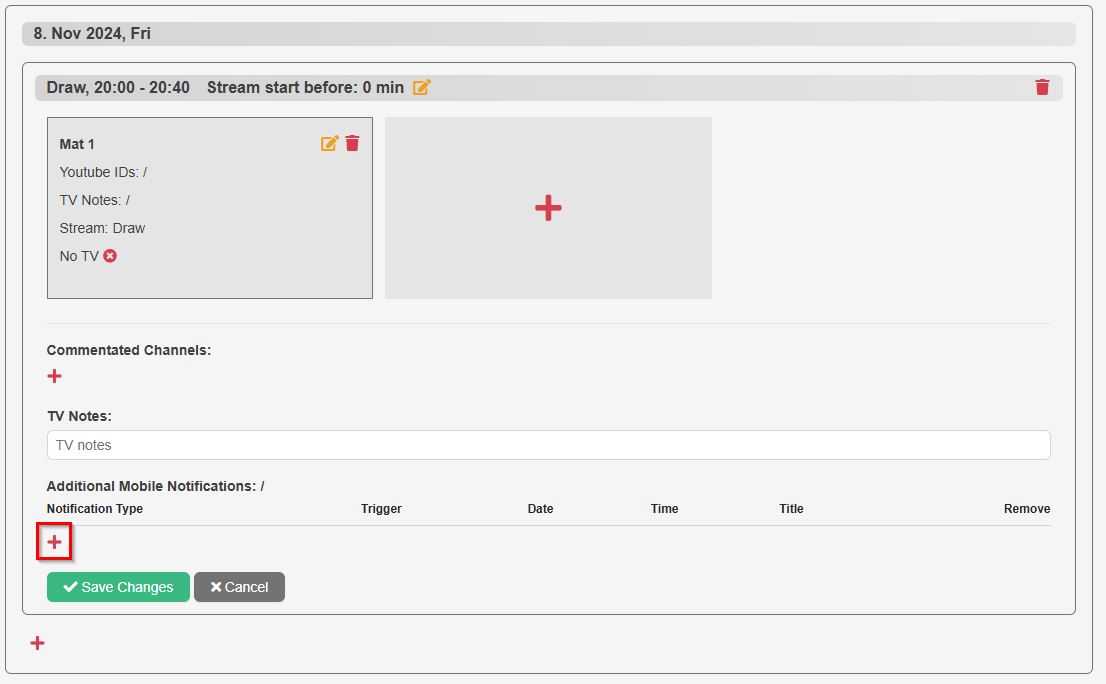This screenshot has width=1106, height=684.
Task: Edit the Draw session time settings
Action: 422,88
